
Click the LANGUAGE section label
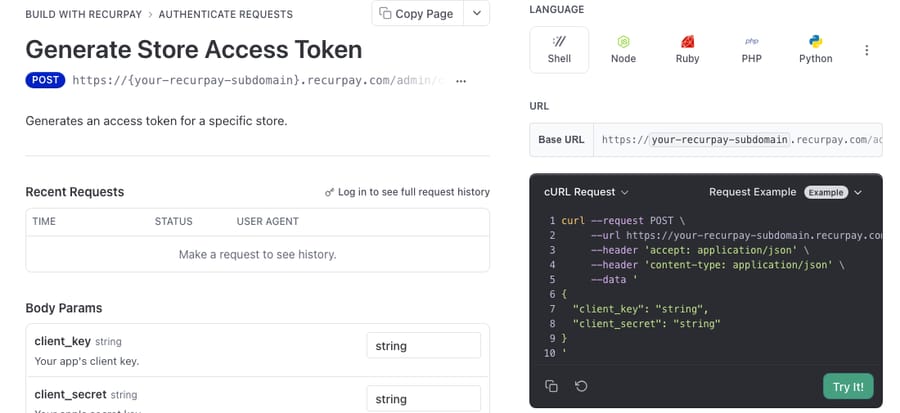[x=556, y=9]
